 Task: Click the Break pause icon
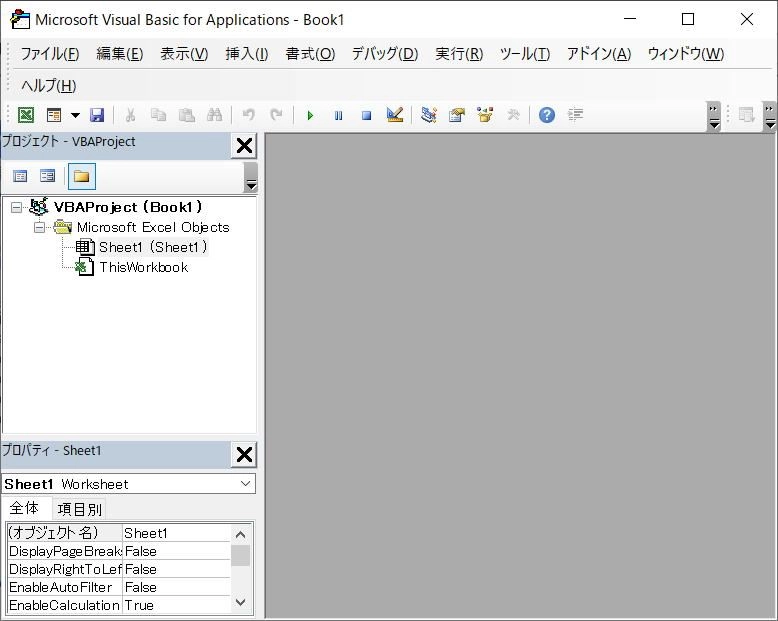click(x=338, y=116)
